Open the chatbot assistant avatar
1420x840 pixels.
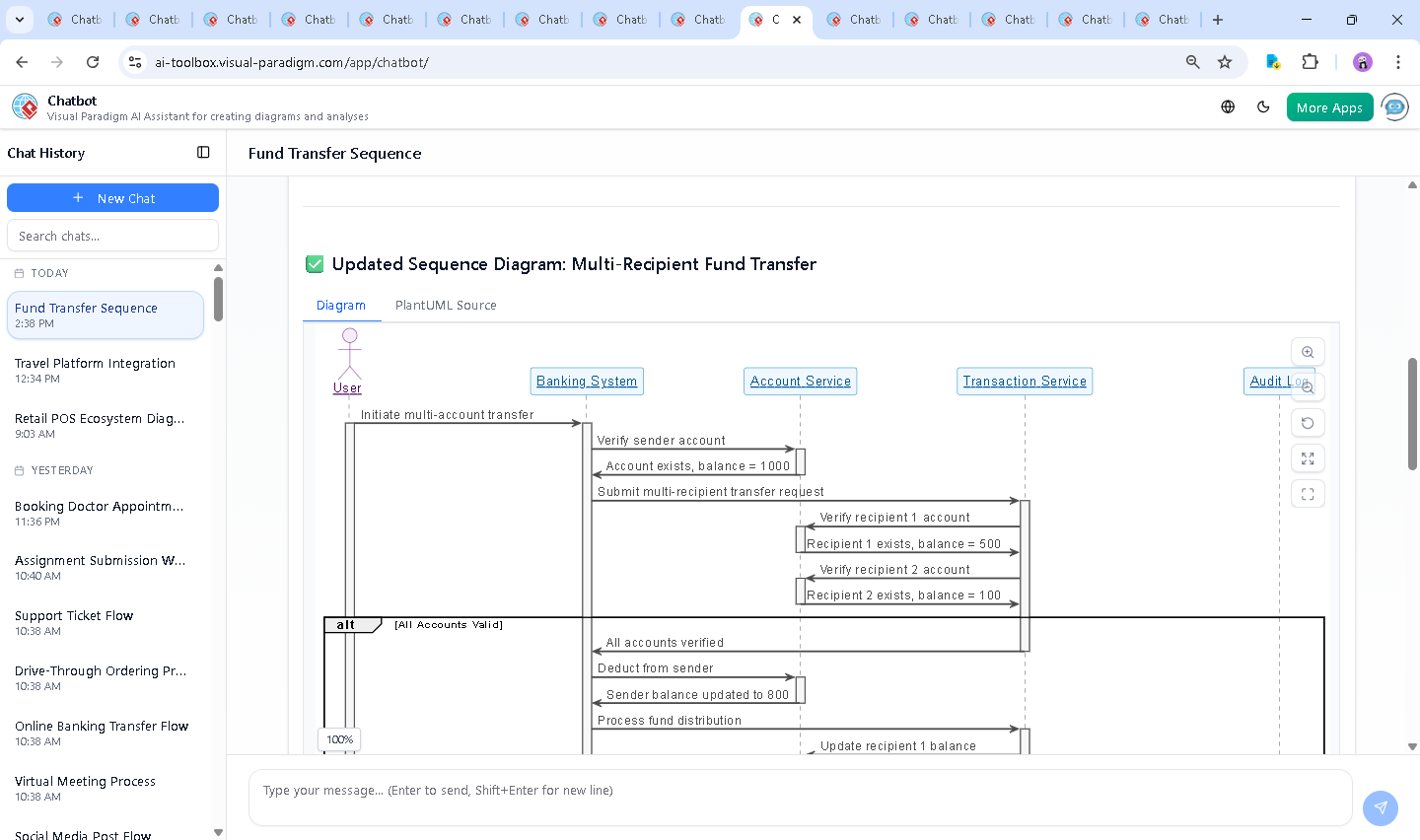tap(1394, 106)
